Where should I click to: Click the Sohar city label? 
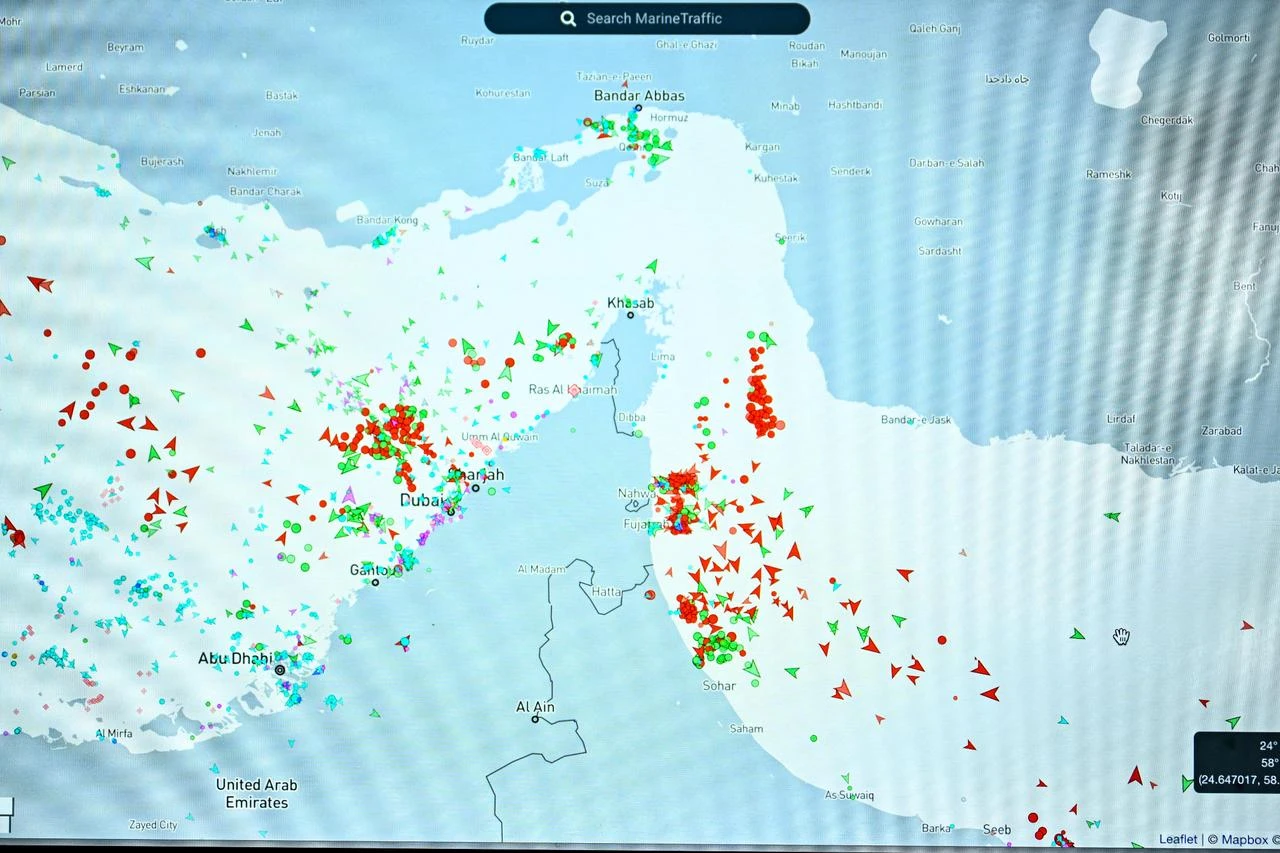(719, 686)
